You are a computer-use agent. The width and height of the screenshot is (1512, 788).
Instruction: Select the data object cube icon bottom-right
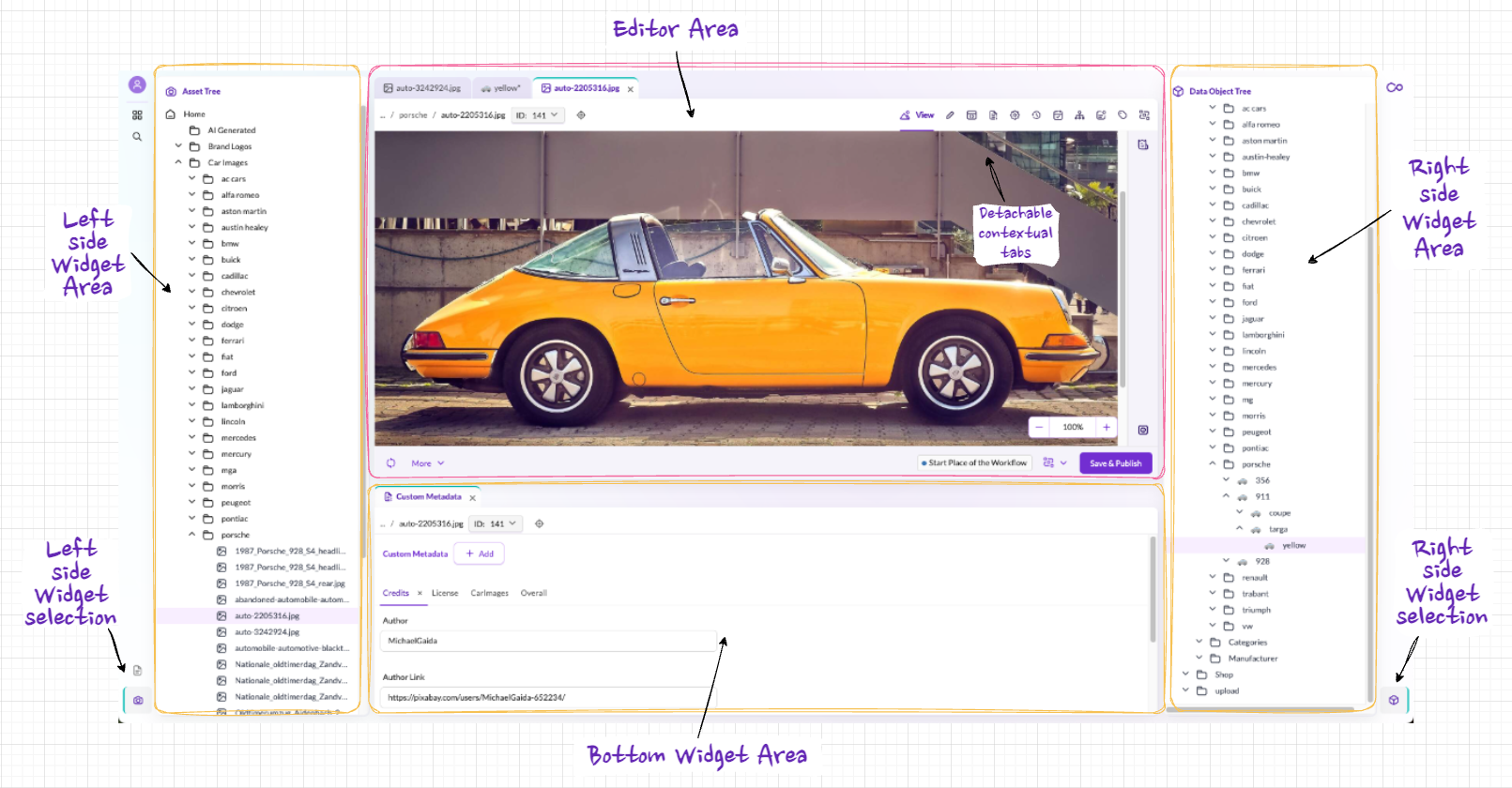point(1394,700)
